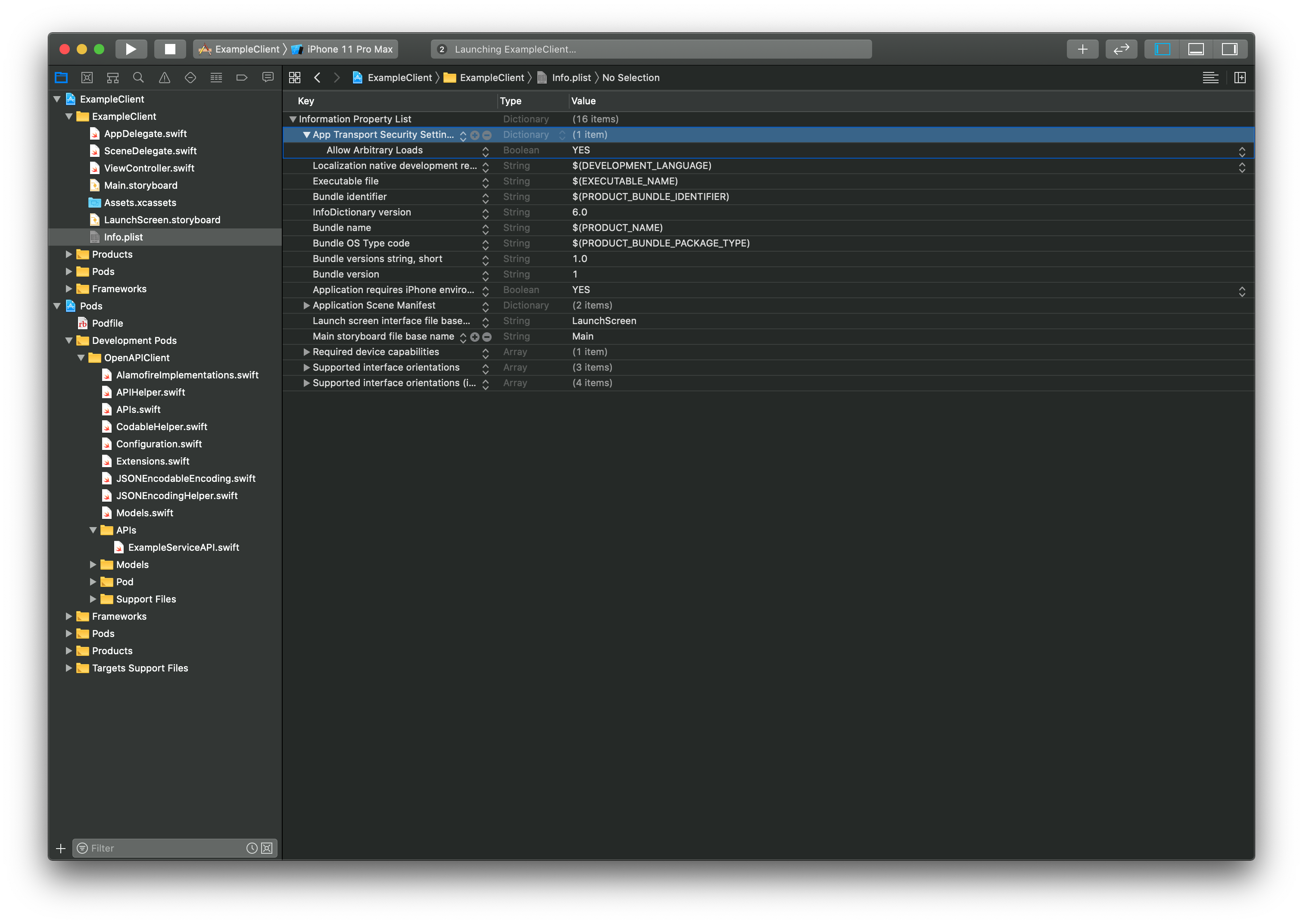This screenshot has width=1303, height=924.
Task: Go back in editor history
Action: pos(318,78)
